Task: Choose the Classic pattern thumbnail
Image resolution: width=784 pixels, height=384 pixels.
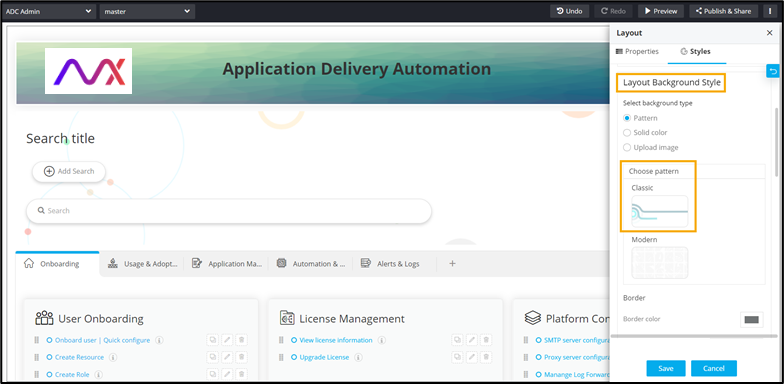Action: click(660, 212)
